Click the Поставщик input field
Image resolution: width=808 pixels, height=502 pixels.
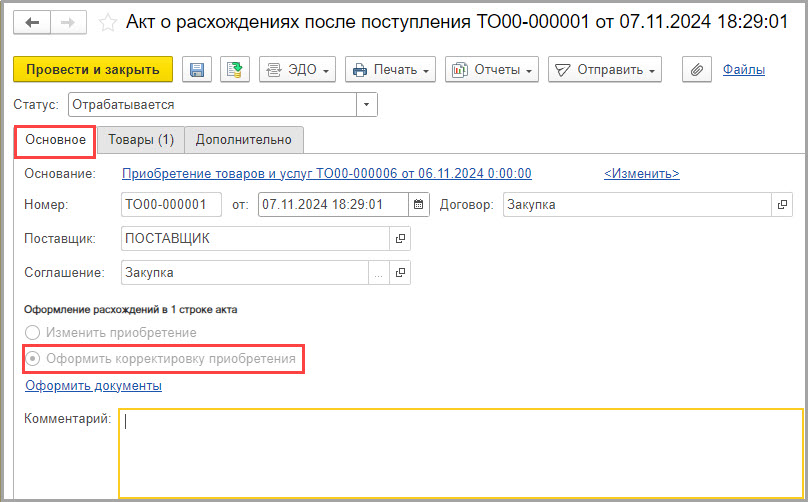(255, 239)
